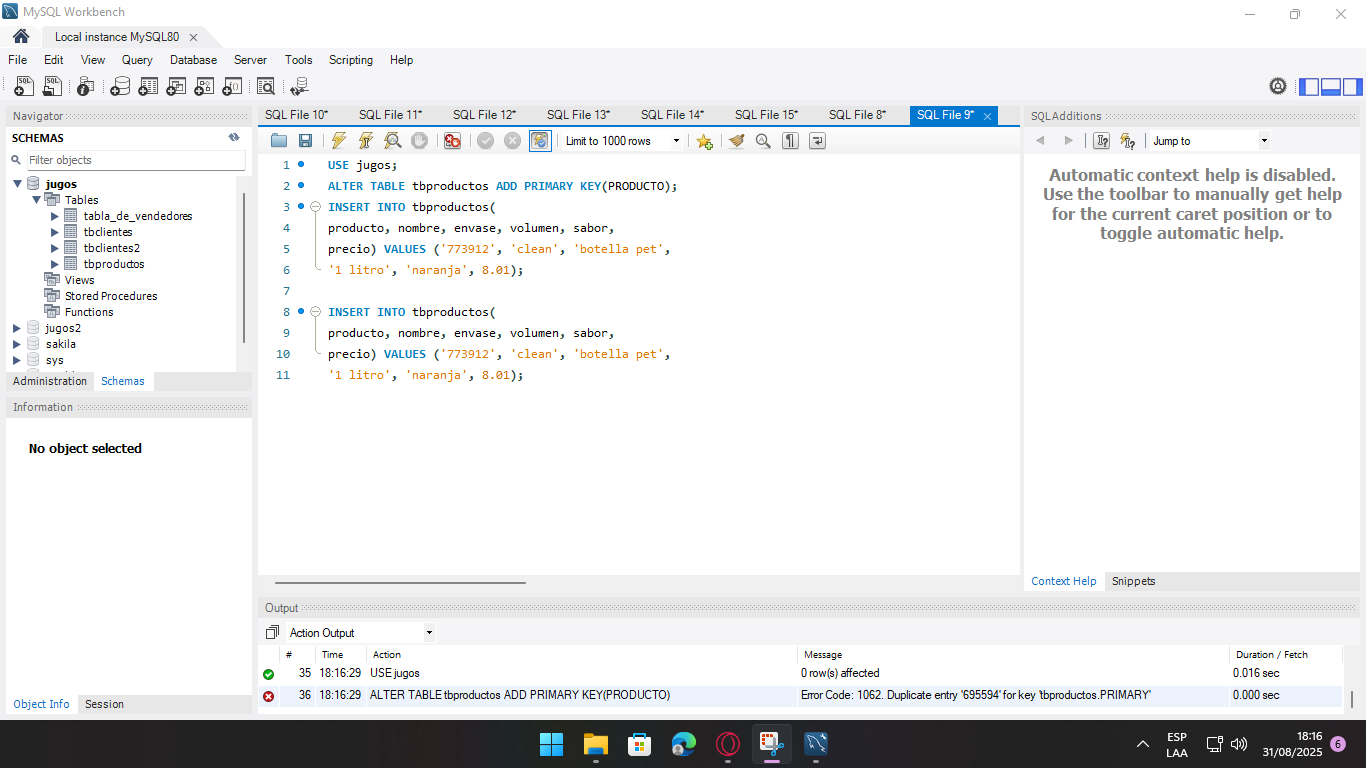Save snippet star icon
Screen dimensions: 1366x768
point(705,141)
